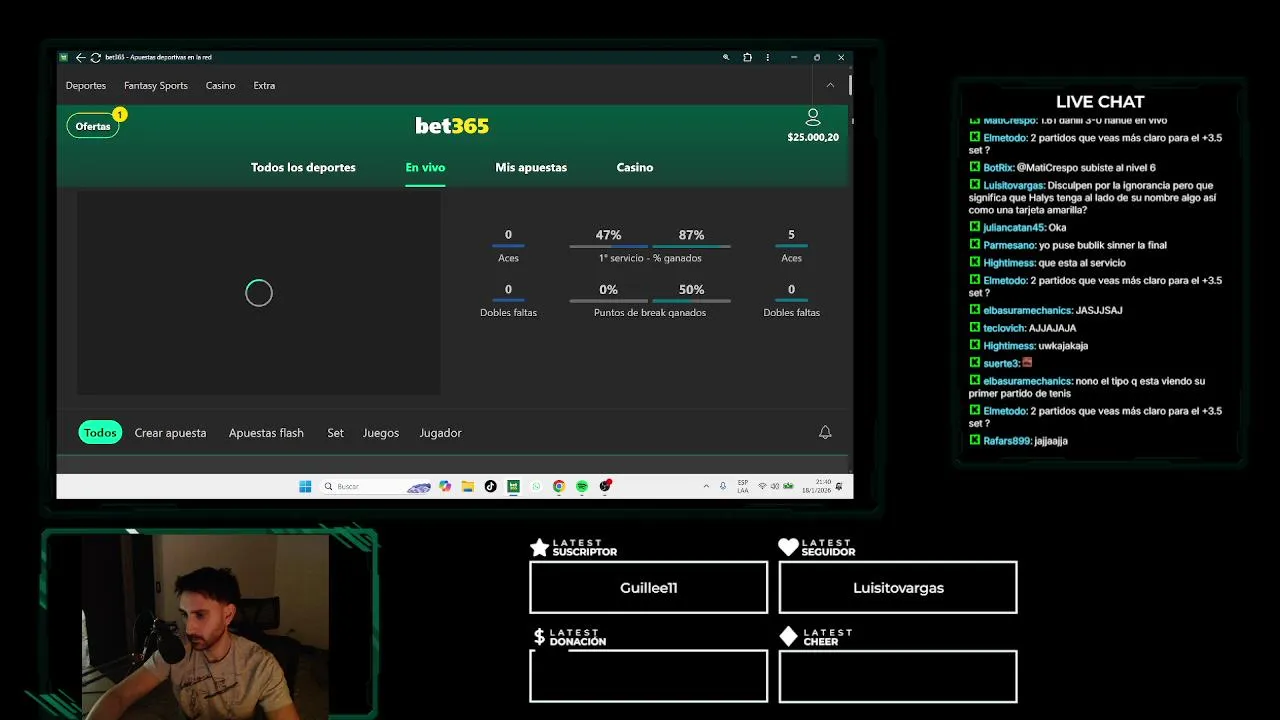Select Apuestas flash filter
The width and height of the screenshot is (1280, 720).
(x=266, y=433)
